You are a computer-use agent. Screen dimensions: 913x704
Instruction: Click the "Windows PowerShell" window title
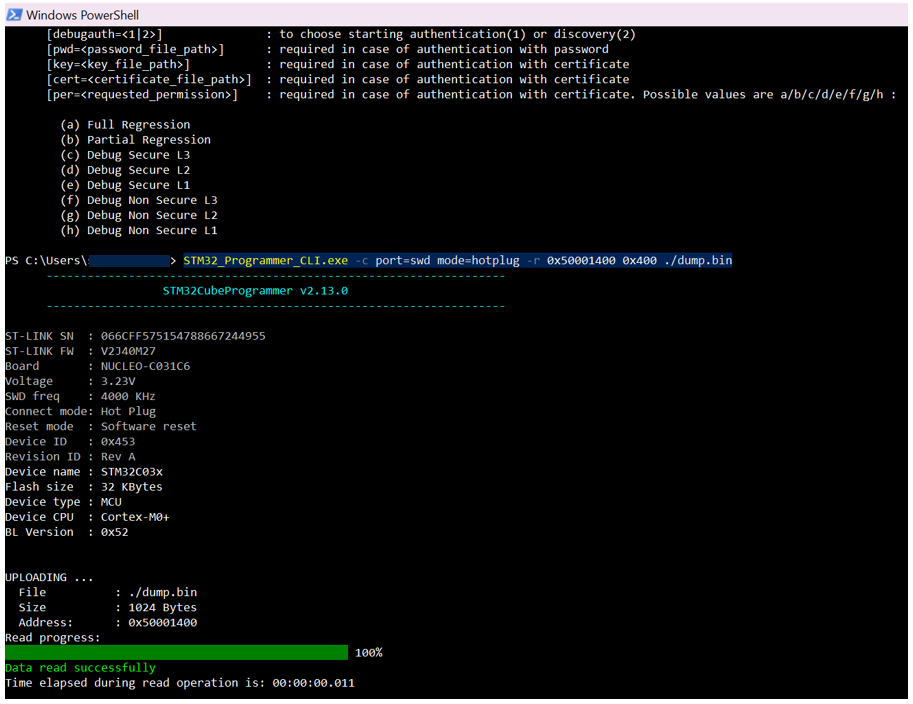(83, 15)
